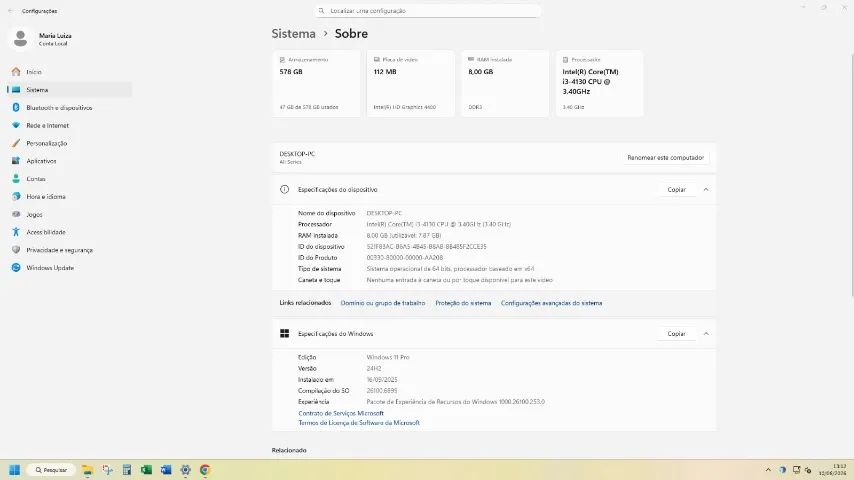854x480 pixels.
Task: Click the Compilação do SO 26100.6899 value
Action: coord(382,391)
